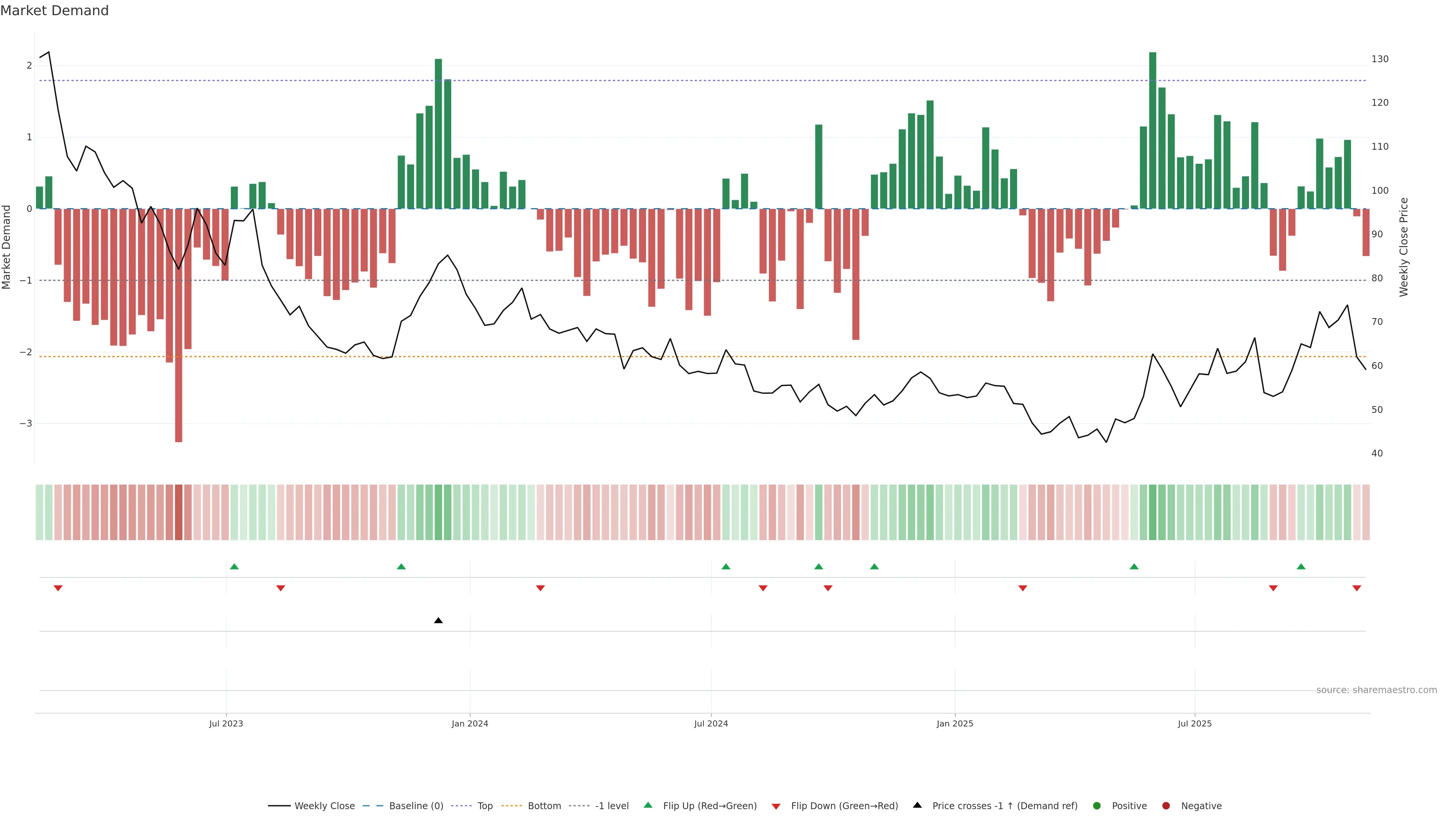Viewport: 1456px width, 819px height.
Task: Click the Jul 2025 axis label
Action: [x=1194, y=723]
